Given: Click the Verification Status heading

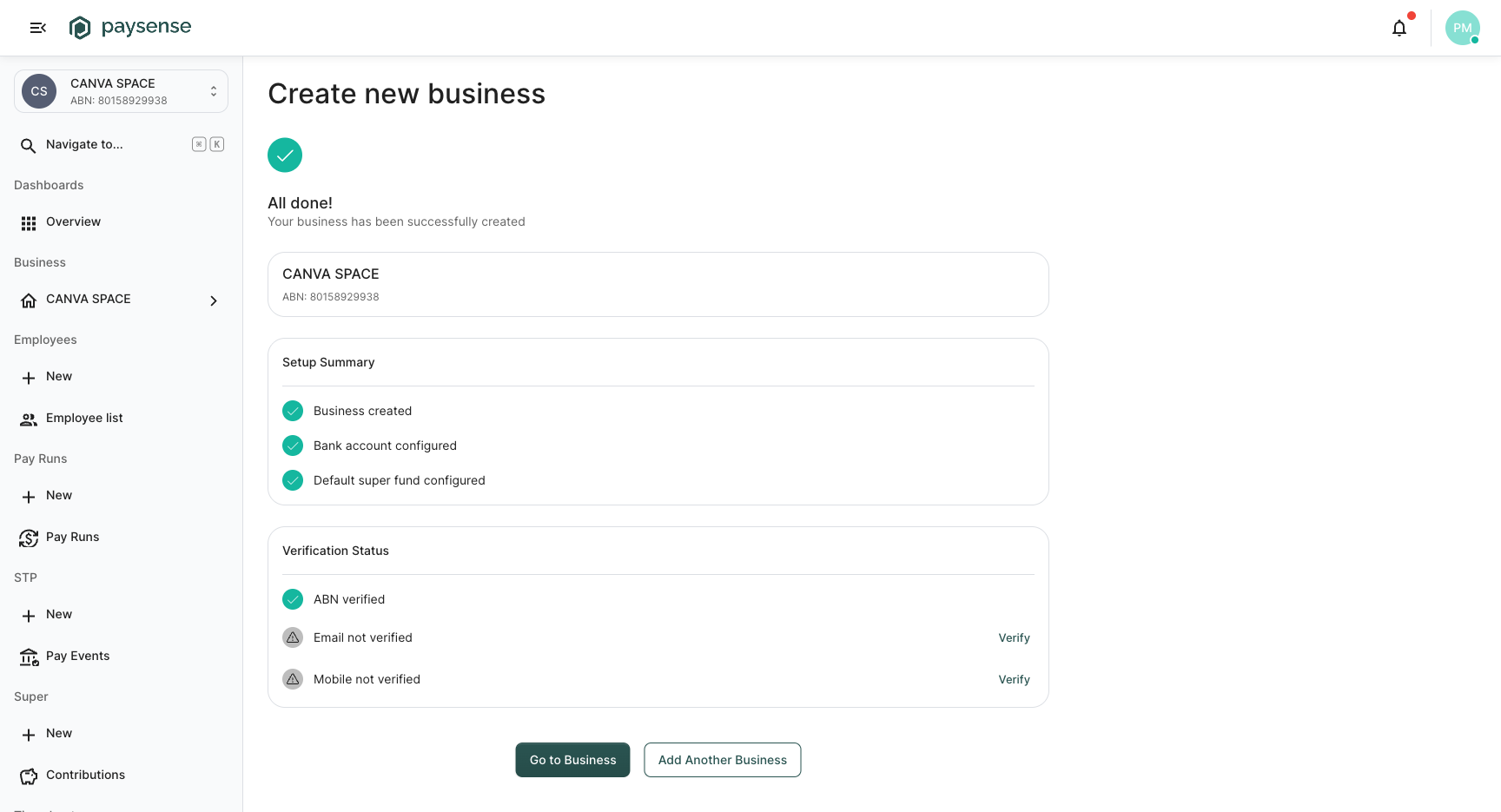Looking at the screenshot, I should coord(335,551).
